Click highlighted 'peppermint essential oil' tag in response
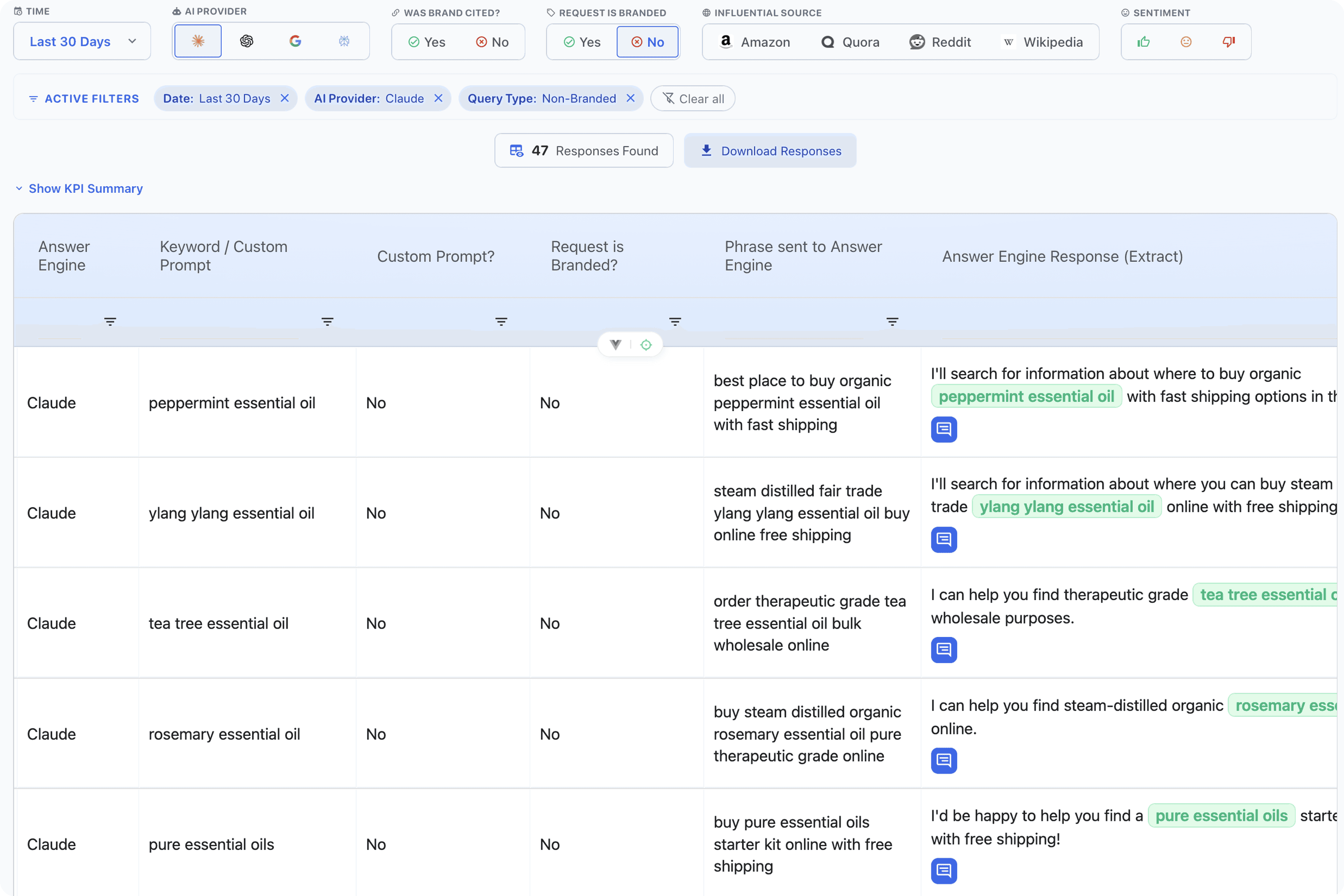This screenshot has width=1344, height=896. point(1026,396)
